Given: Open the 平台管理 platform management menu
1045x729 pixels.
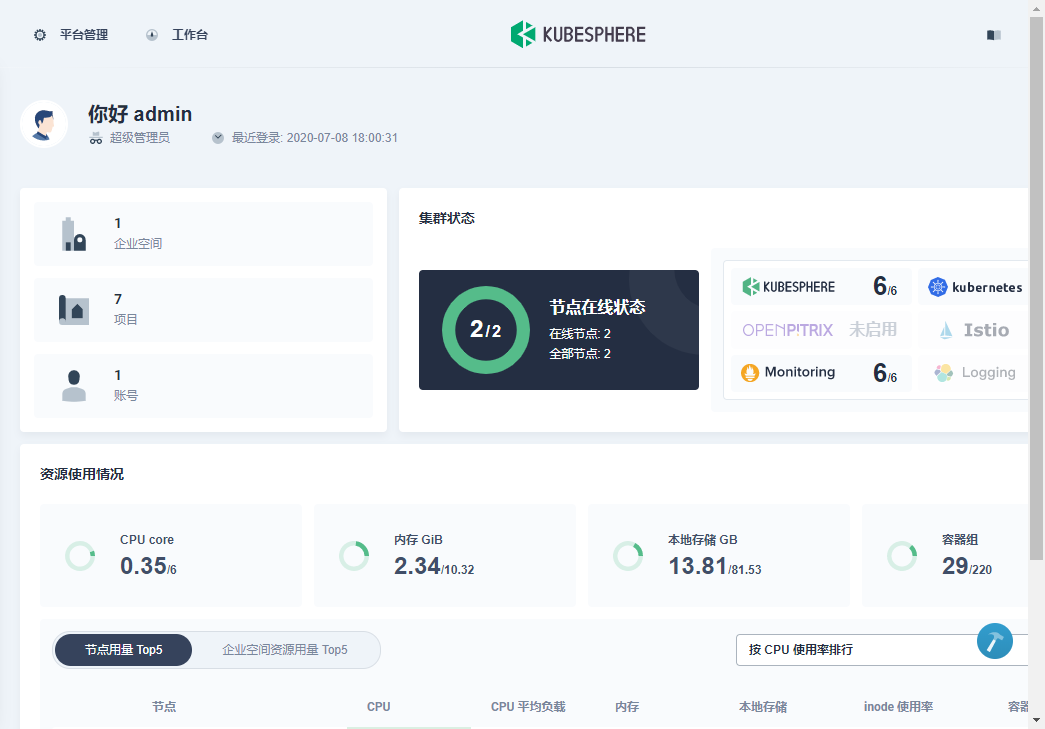Looking at the screenshot, I should pos(71,35).
